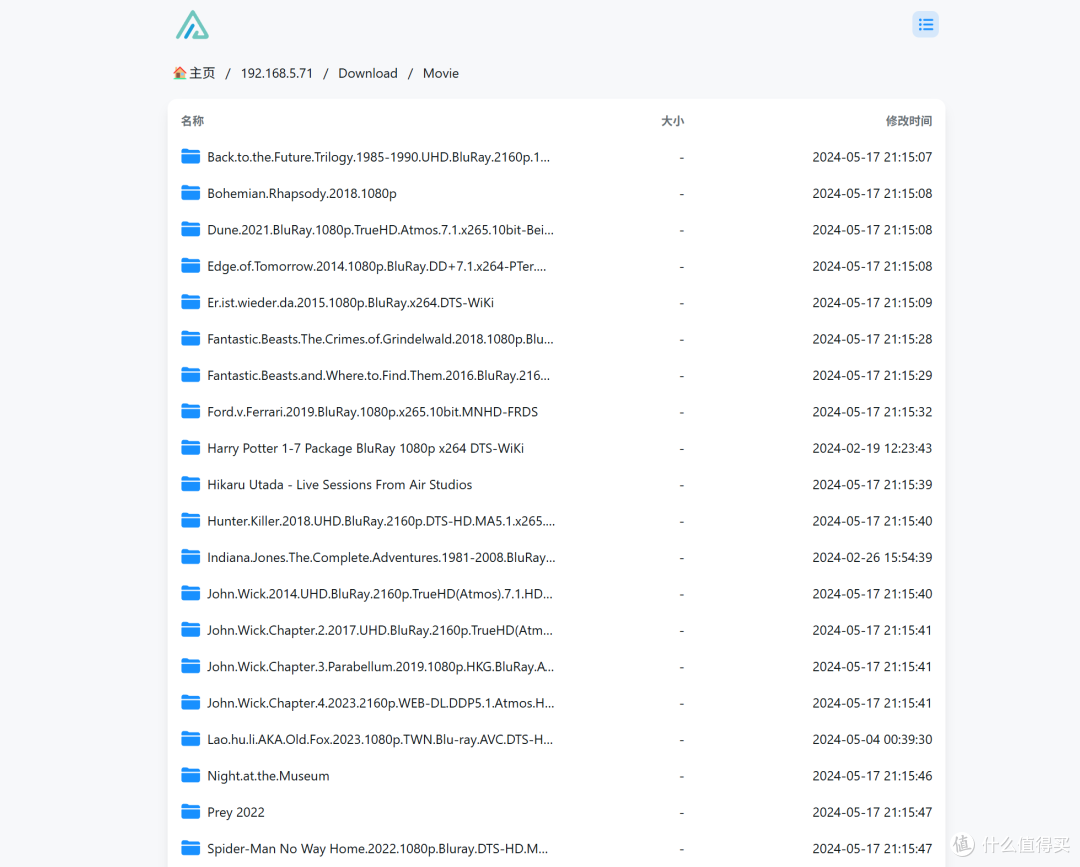This screenshot has height=867, width=1080.
Task: Navigate to Download breadcrumb
Action: pyautogui.click(x=368, y=73)
